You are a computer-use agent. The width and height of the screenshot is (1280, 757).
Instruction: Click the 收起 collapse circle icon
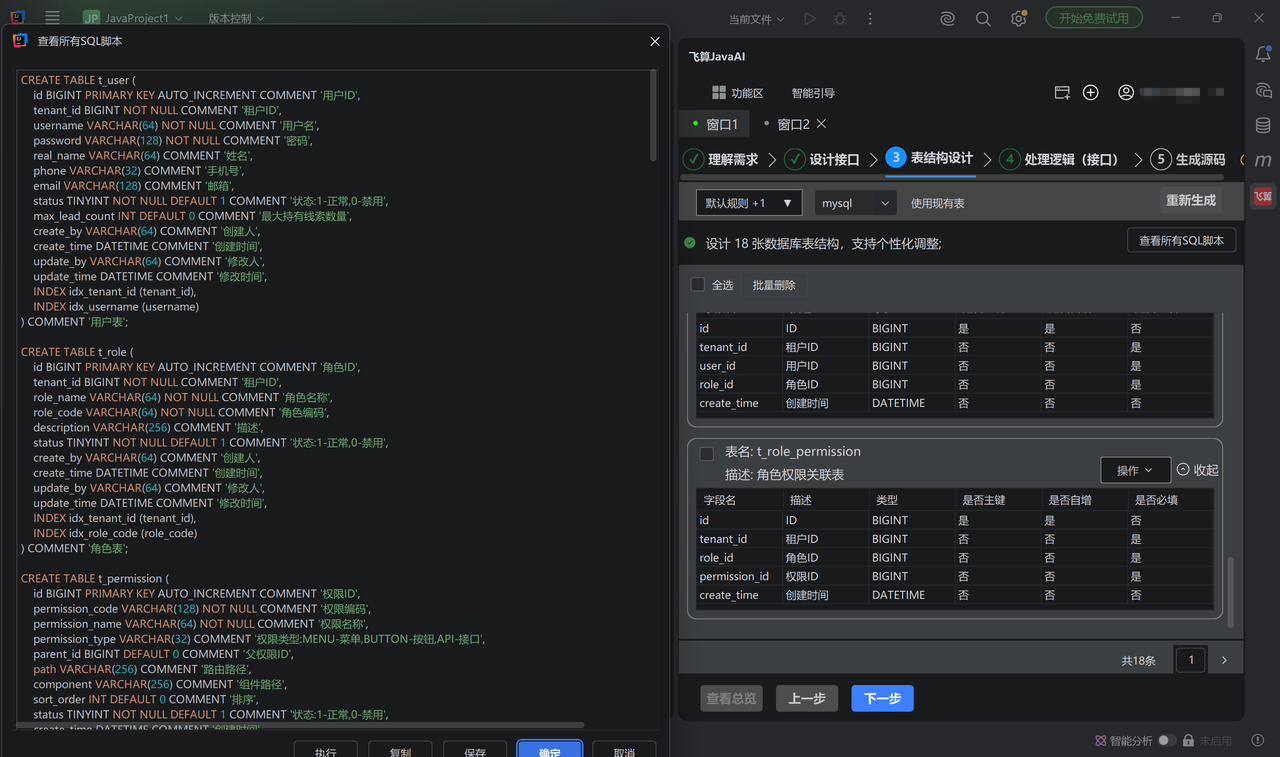[1183, 470]
